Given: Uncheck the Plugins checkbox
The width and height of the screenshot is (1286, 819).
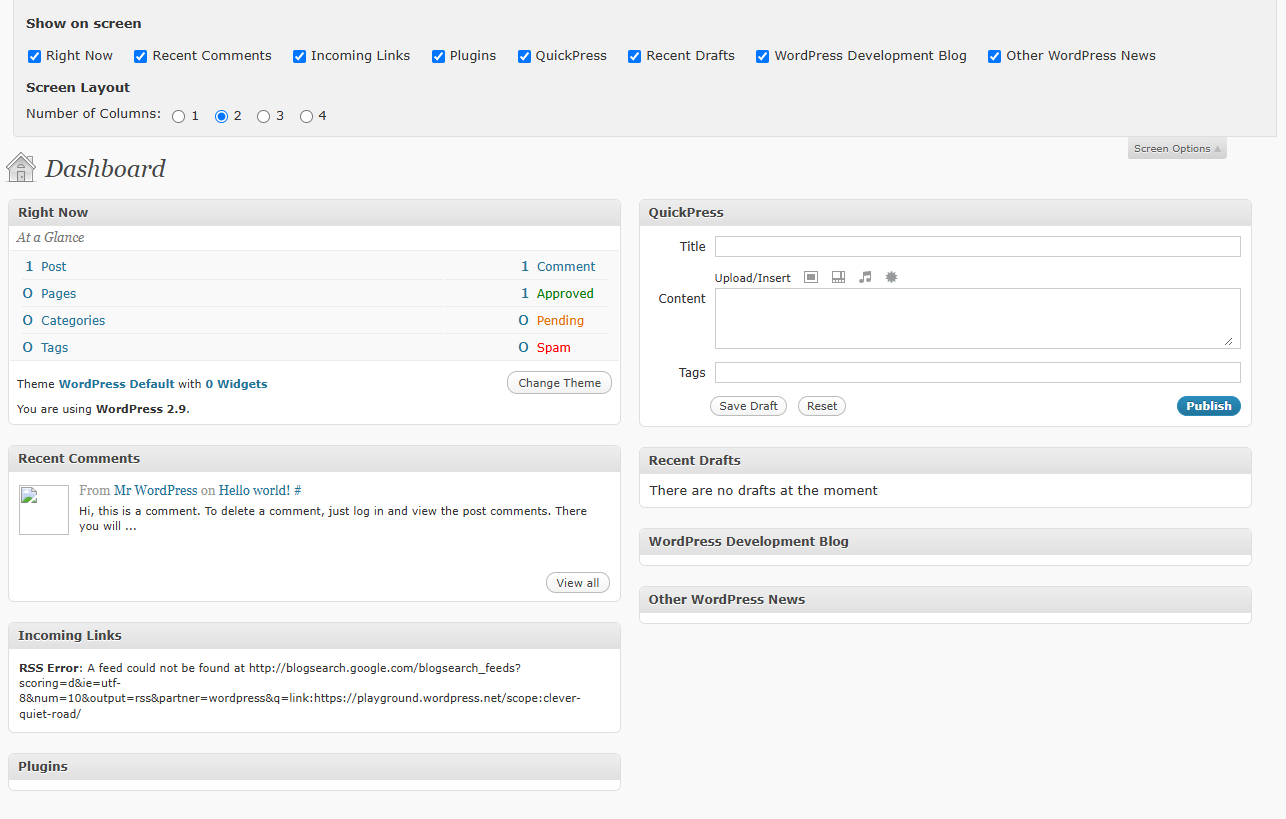Looking at the screenshot, I should pyautogui.click(x=438, y=56).
